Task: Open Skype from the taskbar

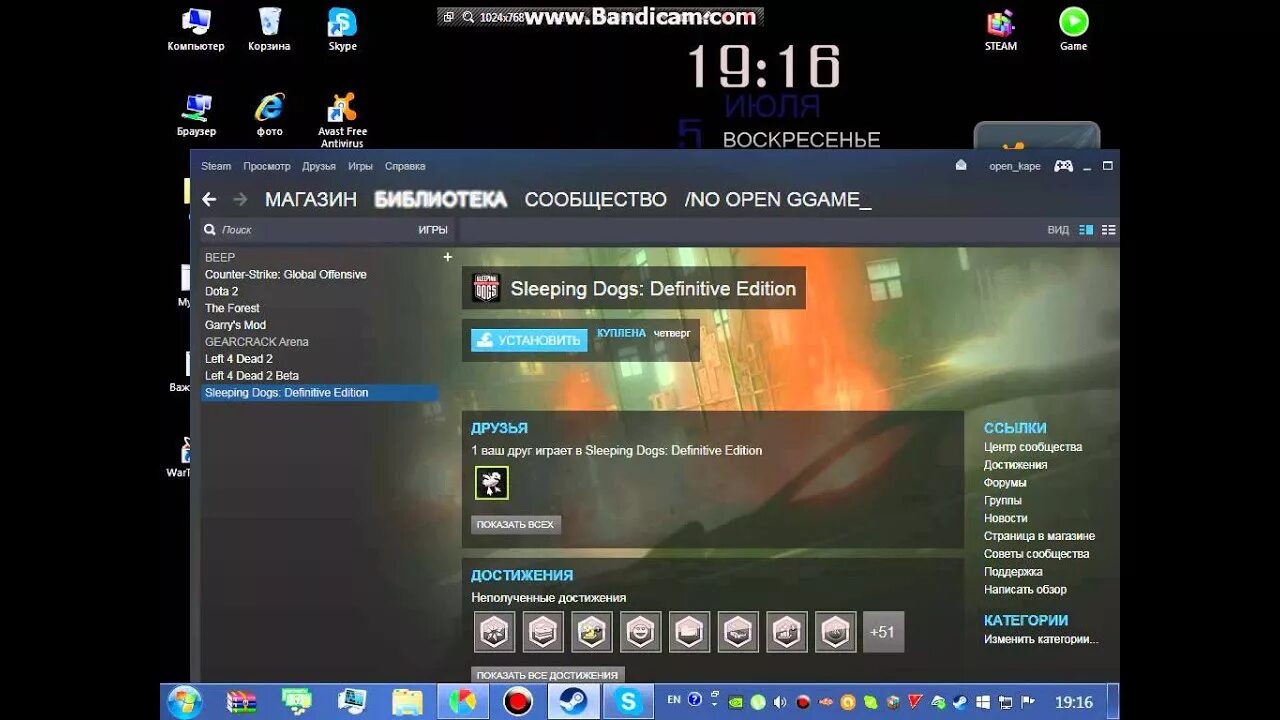Action: coord(629,702)
